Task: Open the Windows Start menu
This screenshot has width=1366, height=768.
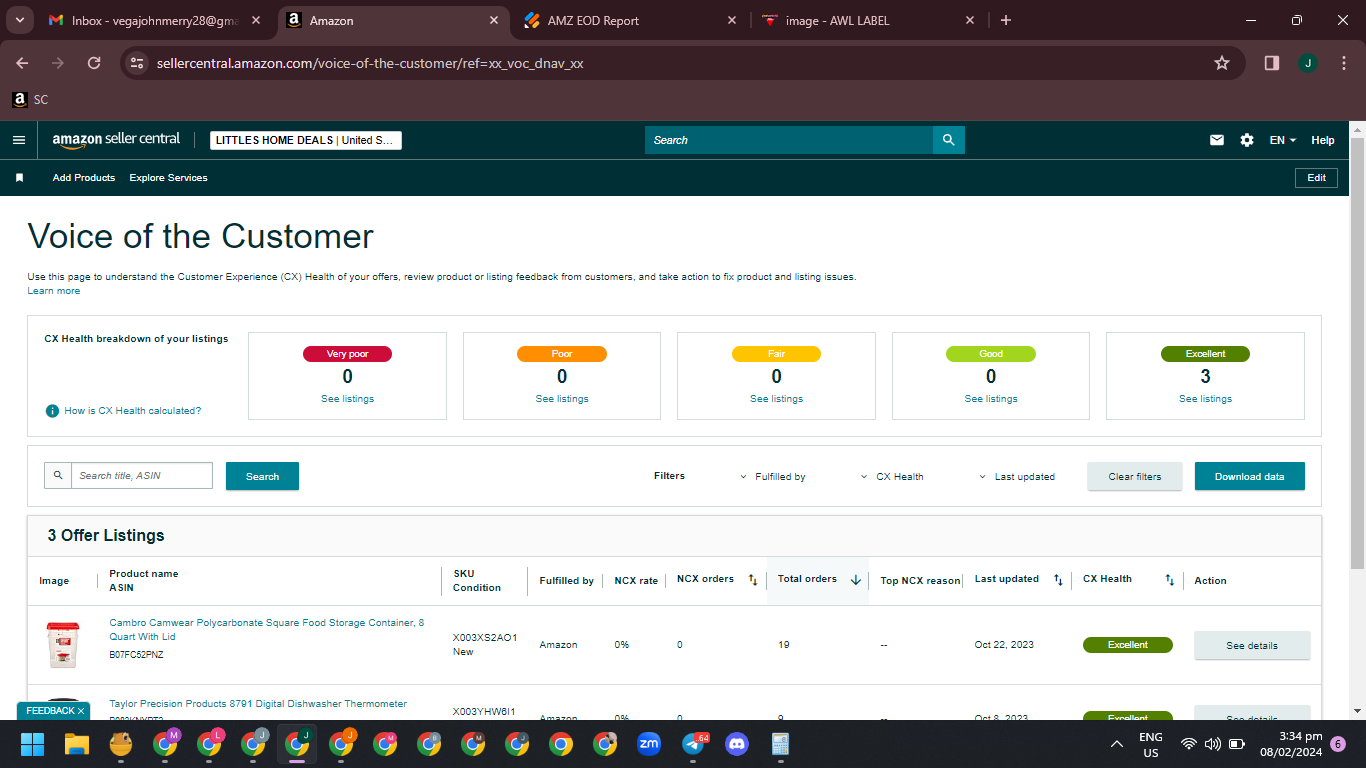Action: (x=33, y=744)
